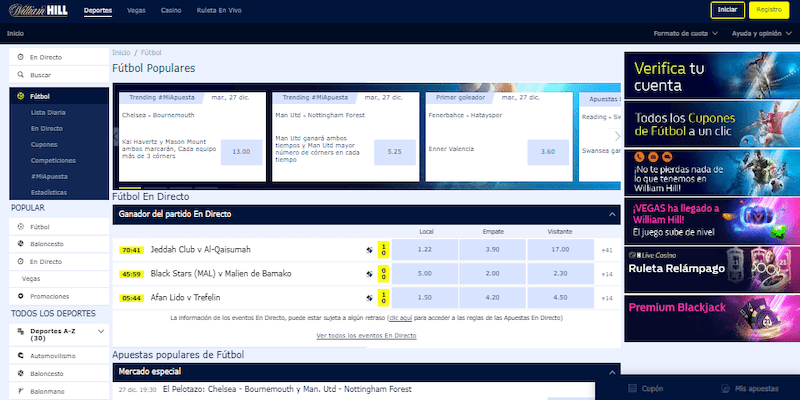Switch to the Vegas tab
Image resolution: width=800 pixels, height=400 pixels.
(x=136, y=10)
